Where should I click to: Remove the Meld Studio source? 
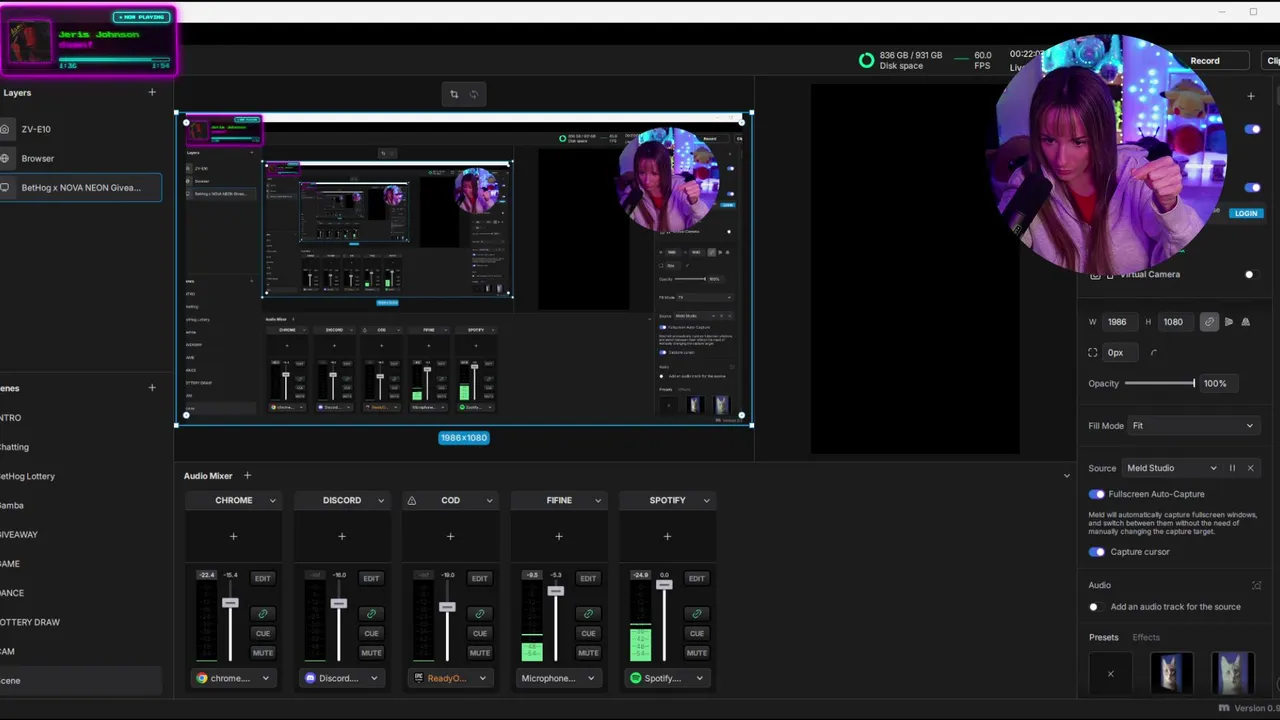1250,468
